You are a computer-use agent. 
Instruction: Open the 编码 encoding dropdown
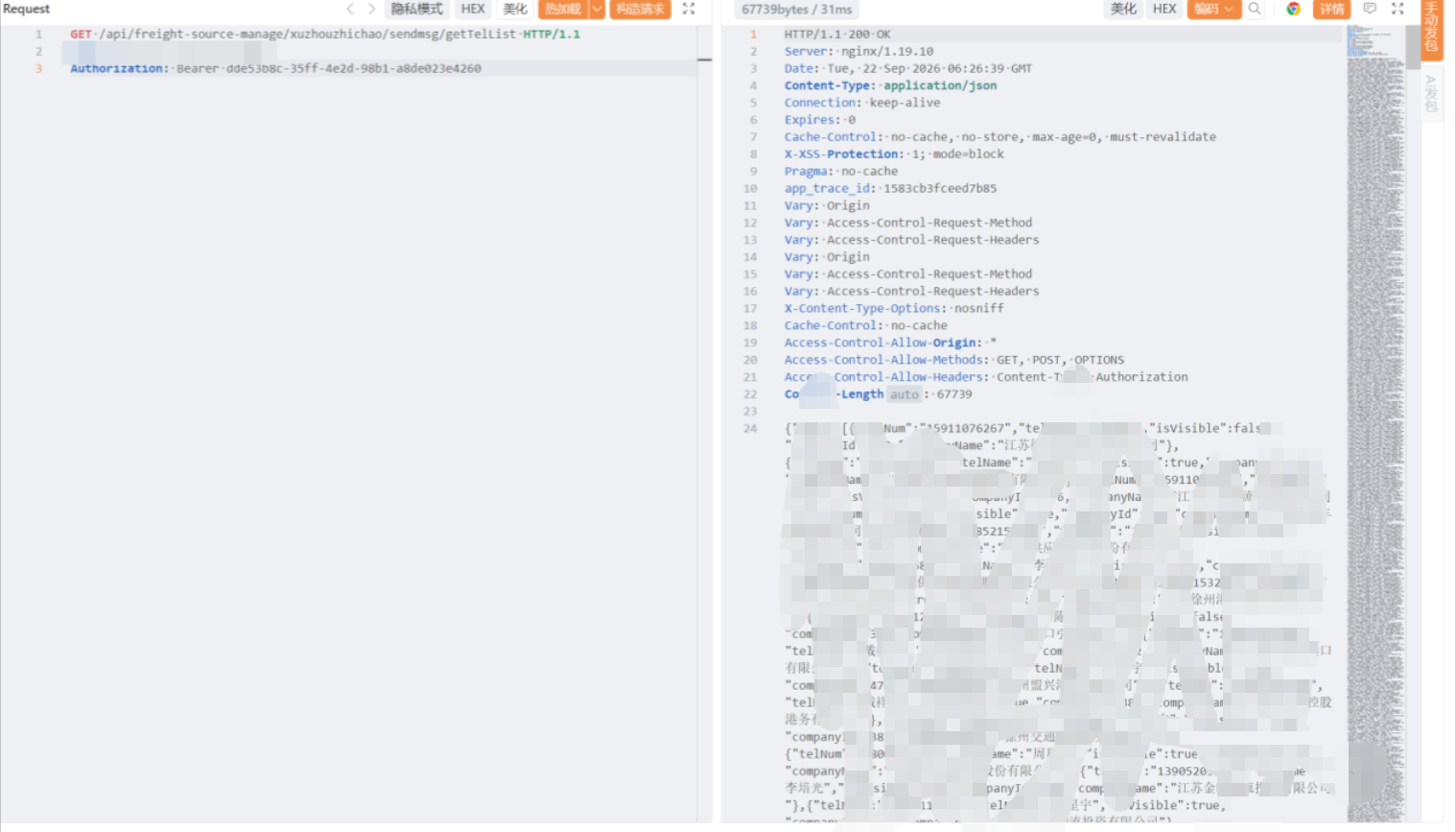point(1214,9)
